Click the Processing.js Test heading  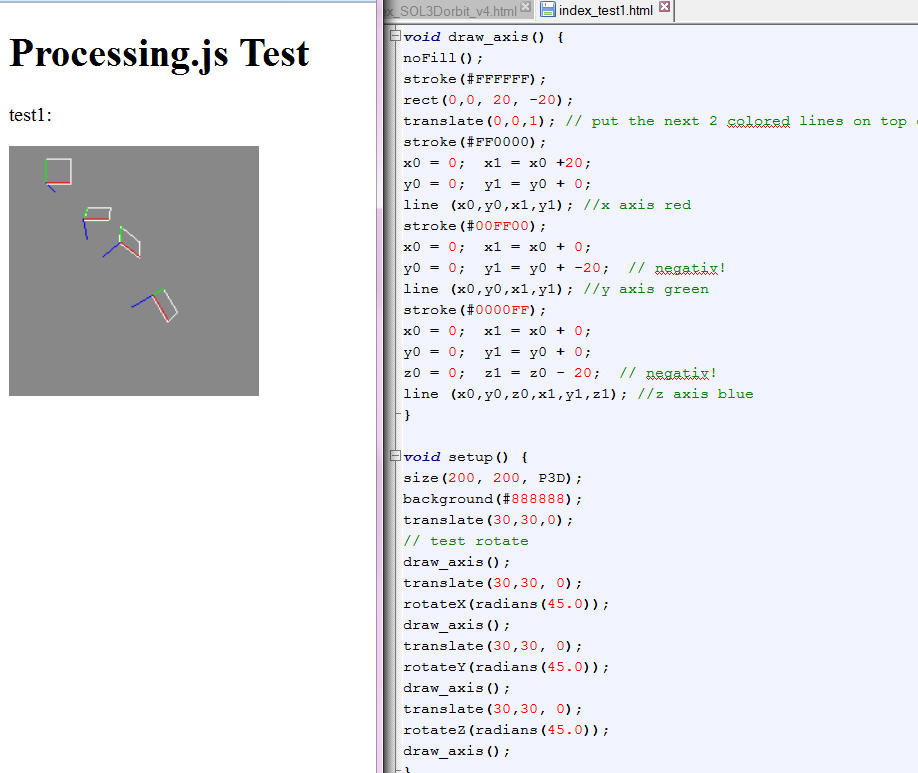159,53
